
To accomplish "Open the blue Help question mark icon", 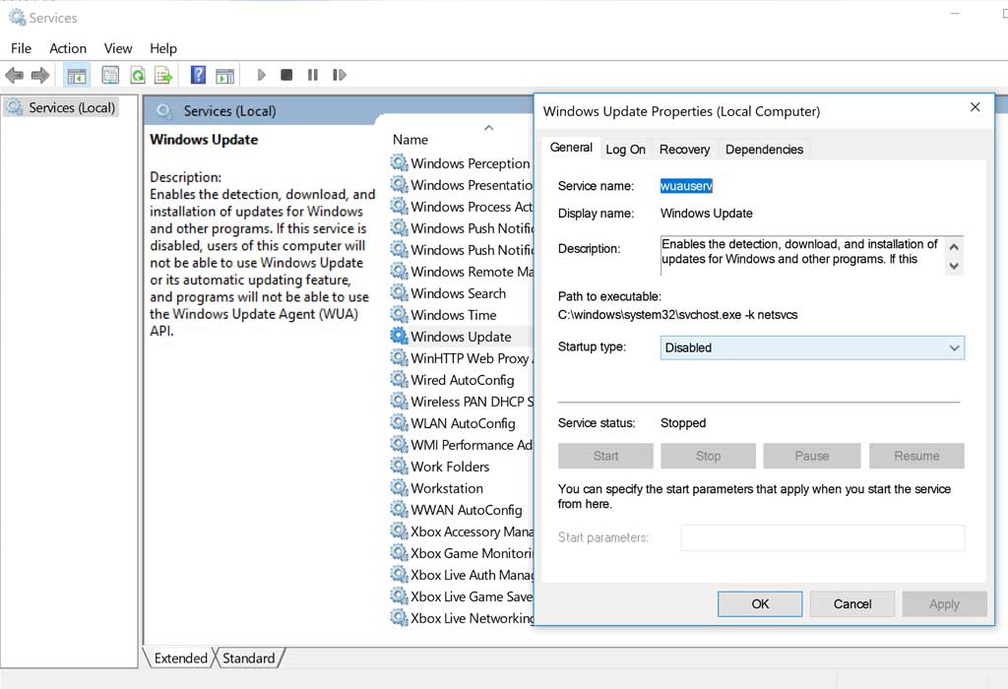I will click(x=198, y=75).
